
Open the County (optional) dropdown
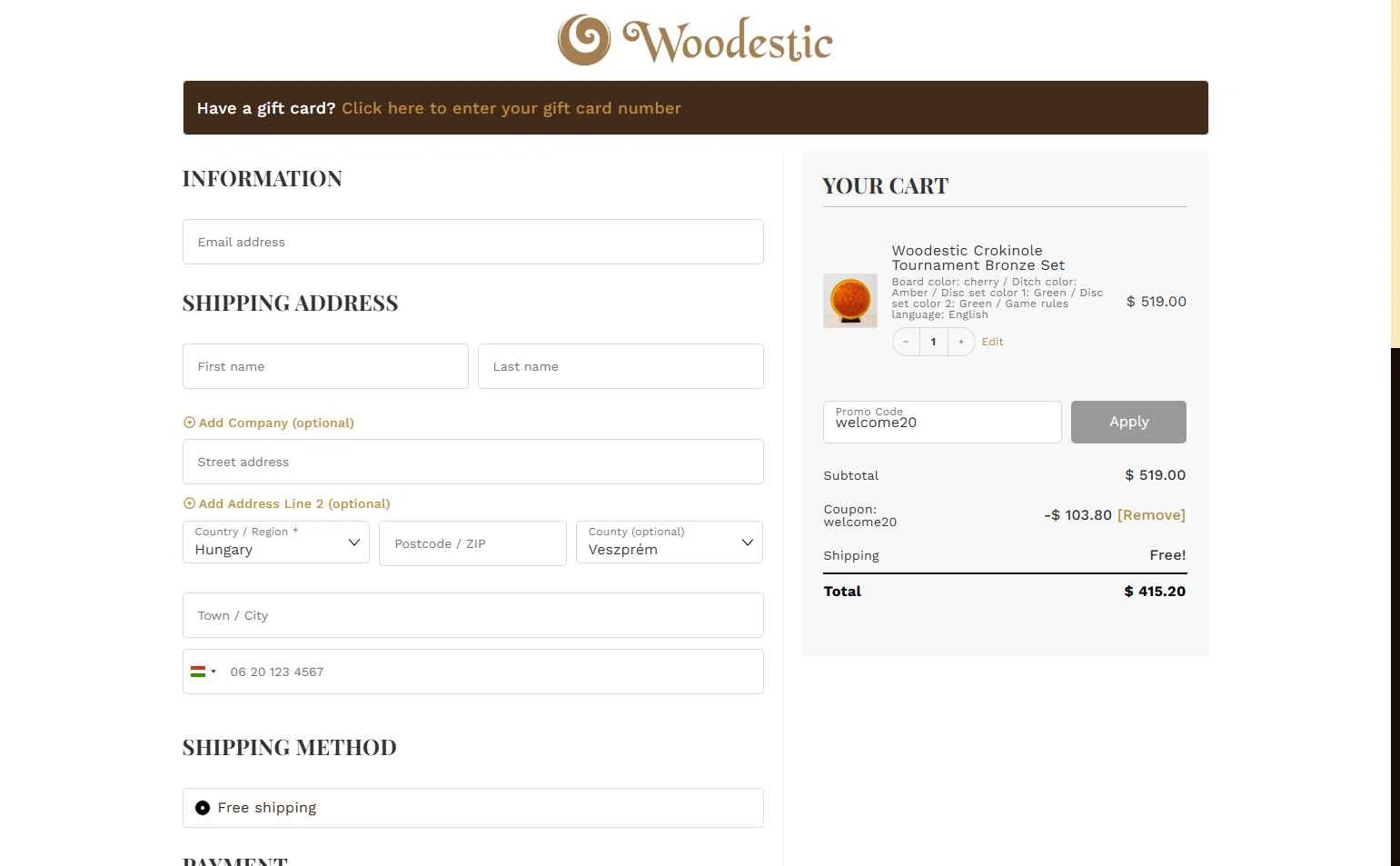[x=670, y=542]
